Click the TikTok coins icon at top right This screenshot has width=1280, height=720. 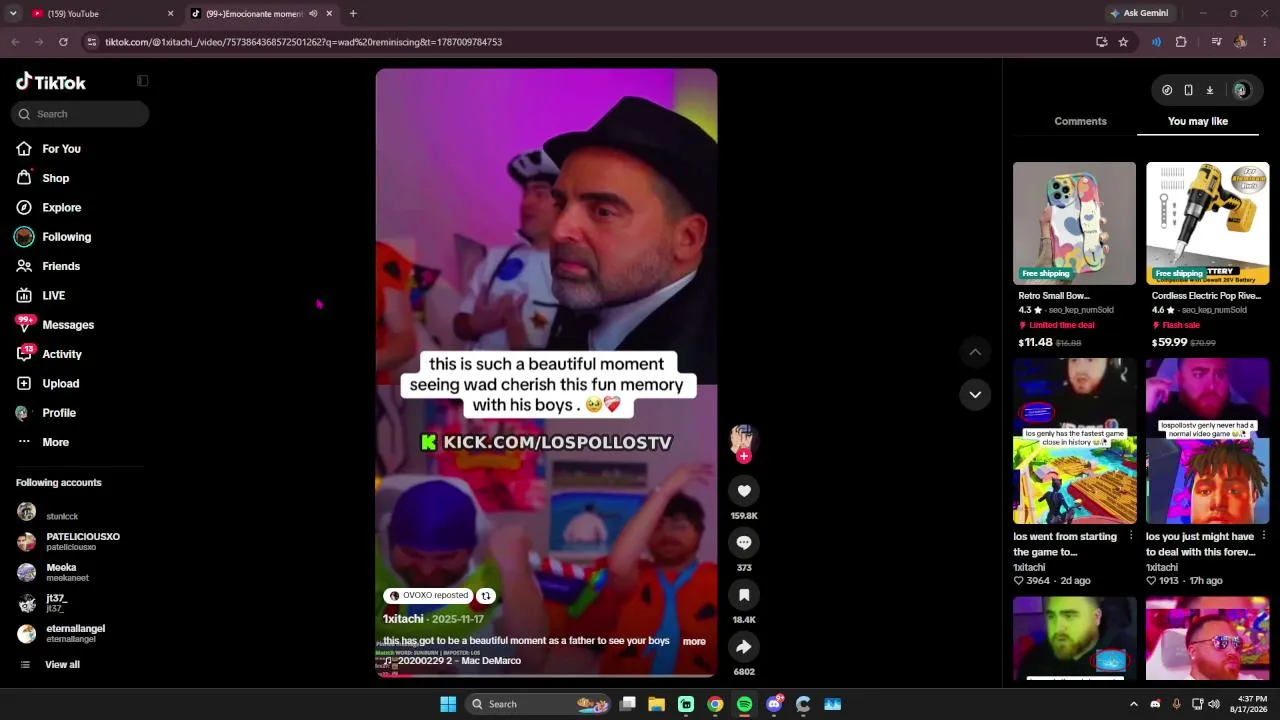point(1167,90)
